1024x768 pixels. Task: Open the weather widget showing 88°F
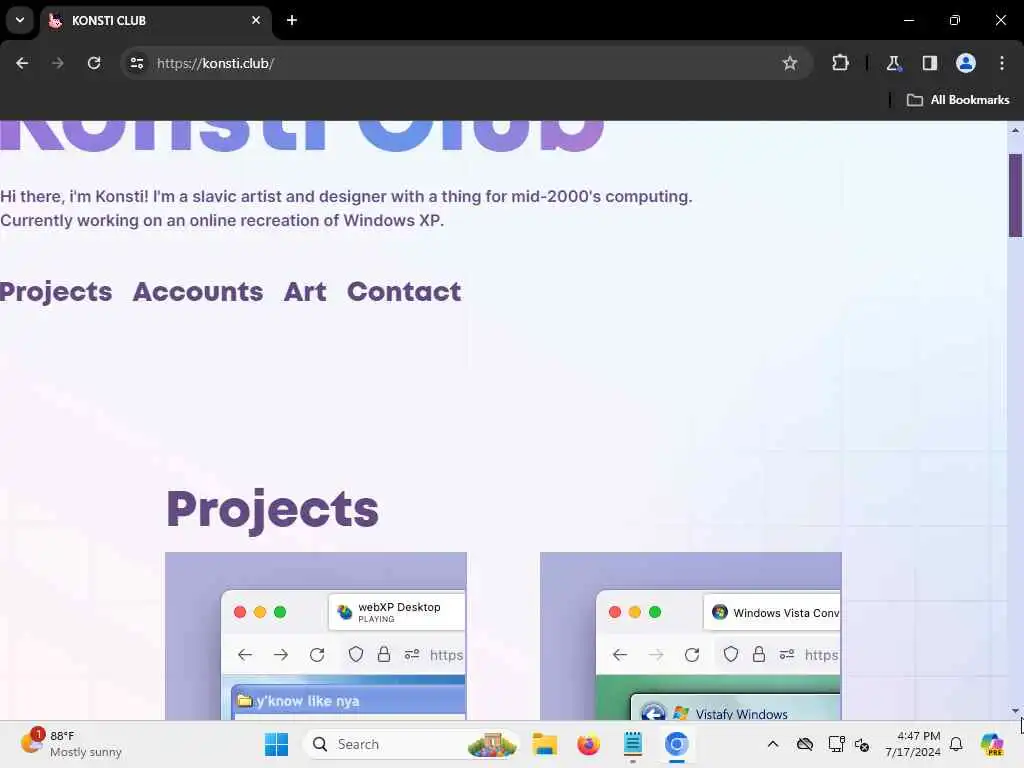point(72,744)
